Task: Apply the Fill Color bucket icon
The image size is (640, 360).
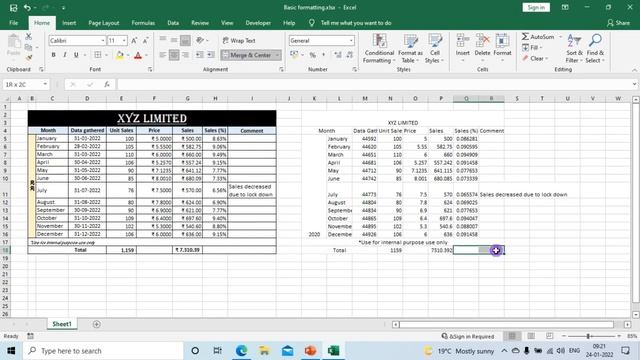Action: (x=120, y=55)
